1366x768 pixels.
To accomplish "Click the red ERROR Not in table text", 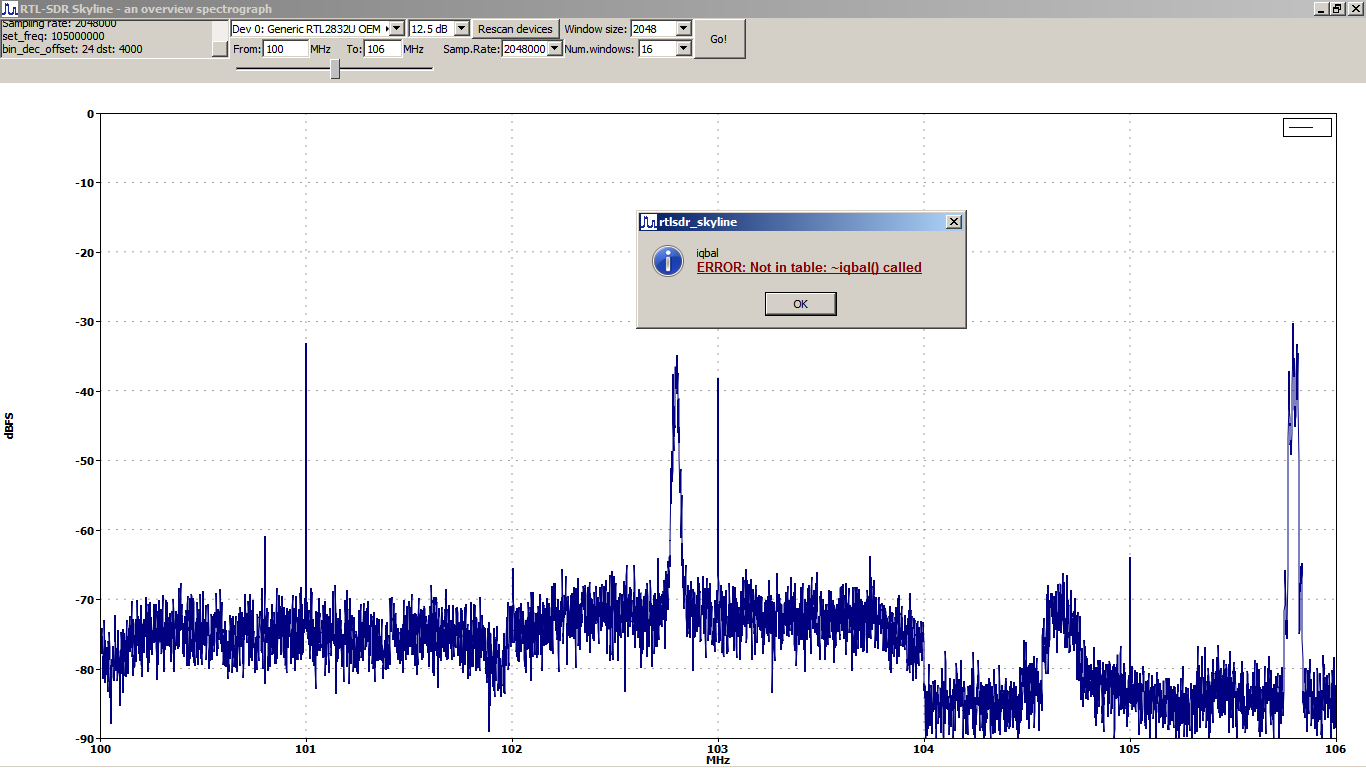I will [x=808, y=268].
